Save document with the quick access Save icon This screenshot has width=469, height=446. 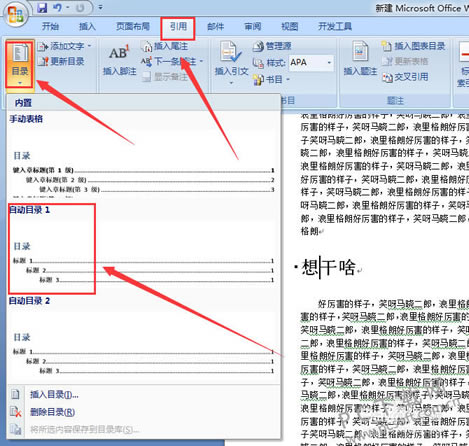tap(42, 7)
